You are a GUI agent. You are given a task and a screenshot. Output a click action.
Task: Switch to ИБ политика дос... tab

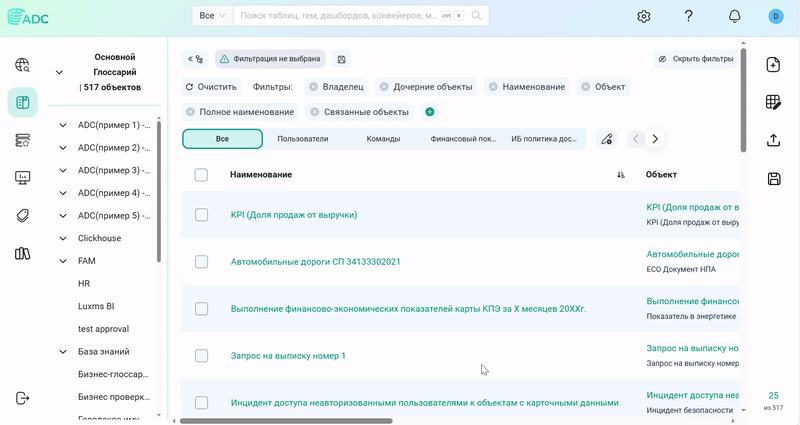[544, 139]
